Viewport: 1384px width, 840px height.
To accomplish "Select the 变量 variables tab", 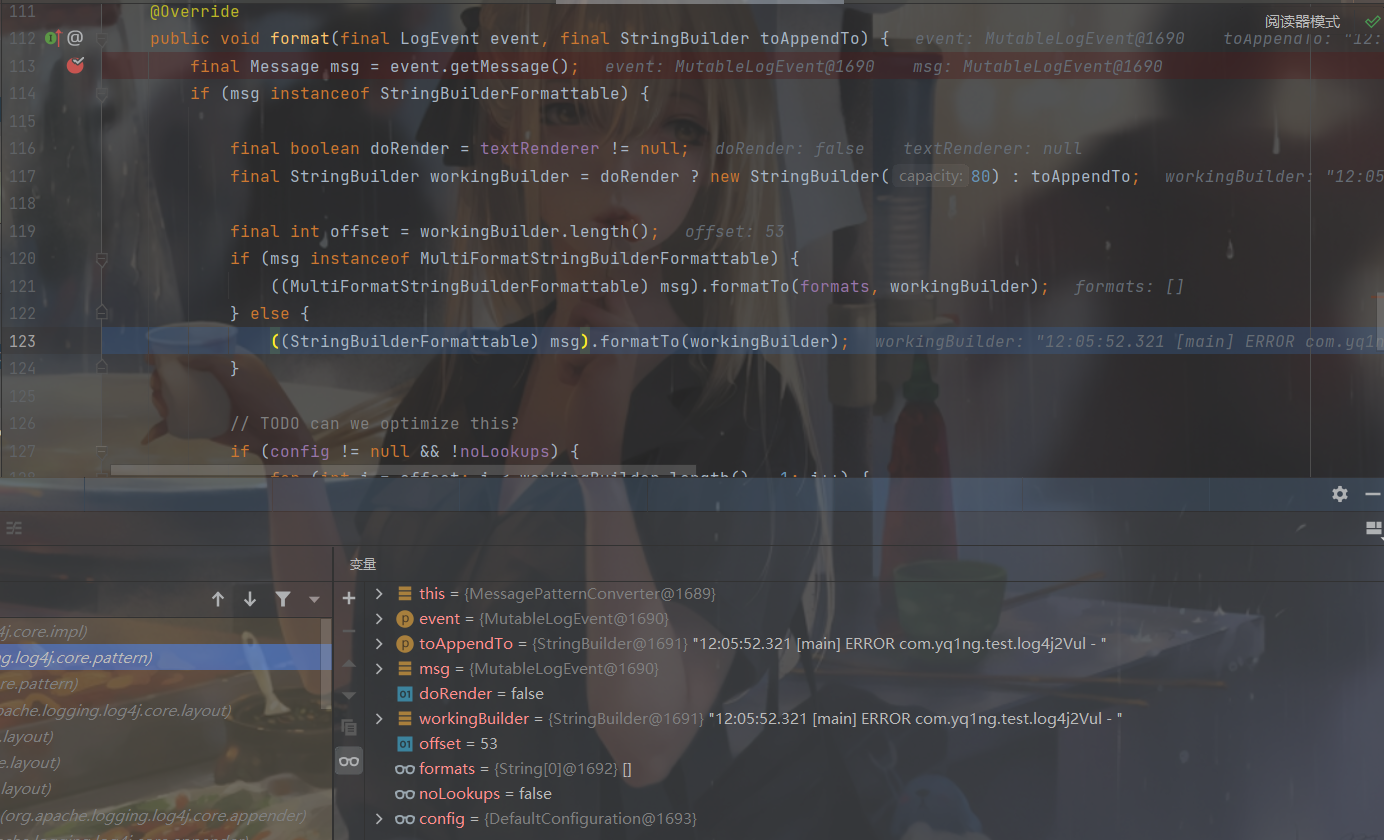I will [x=362, y=564].
